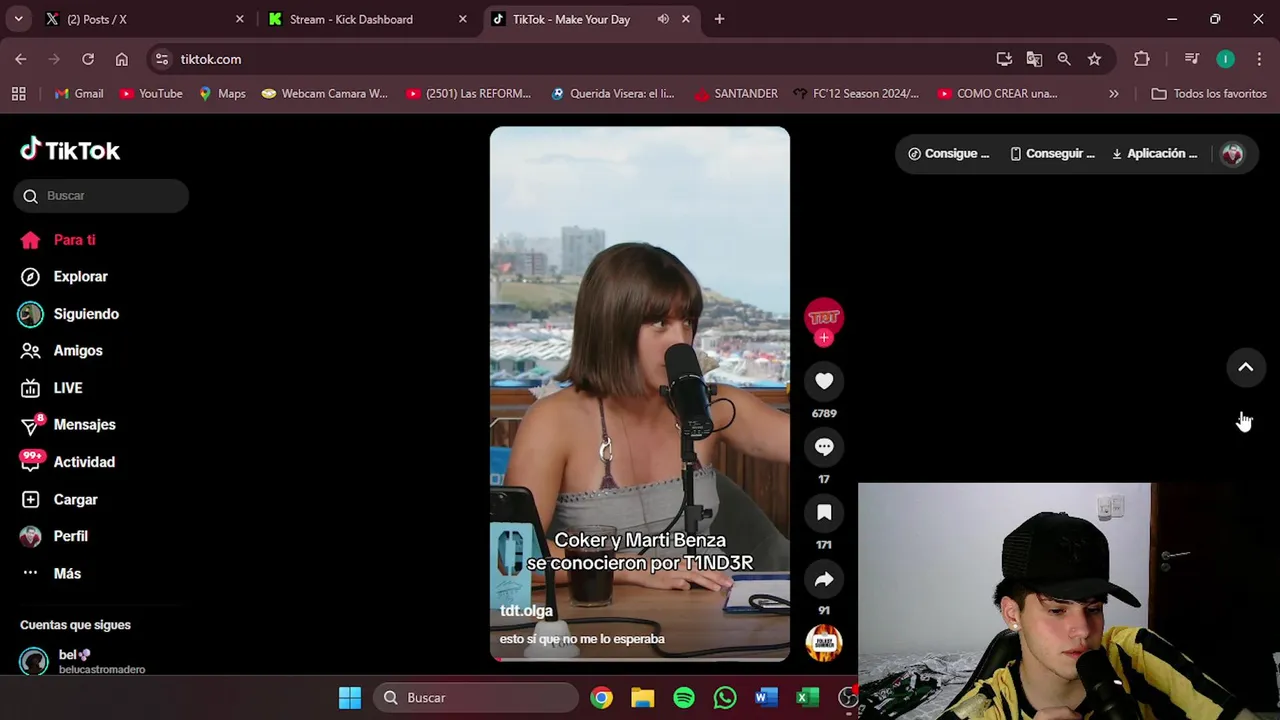Click the Conseguir app button

pos(1052,154)
